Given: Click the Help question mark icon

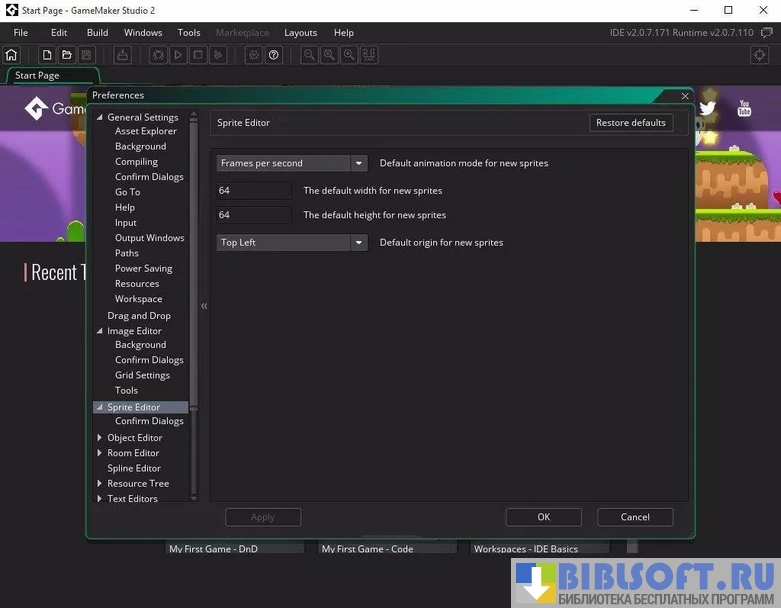Looking at the screenshot, I should click(274, 55).
